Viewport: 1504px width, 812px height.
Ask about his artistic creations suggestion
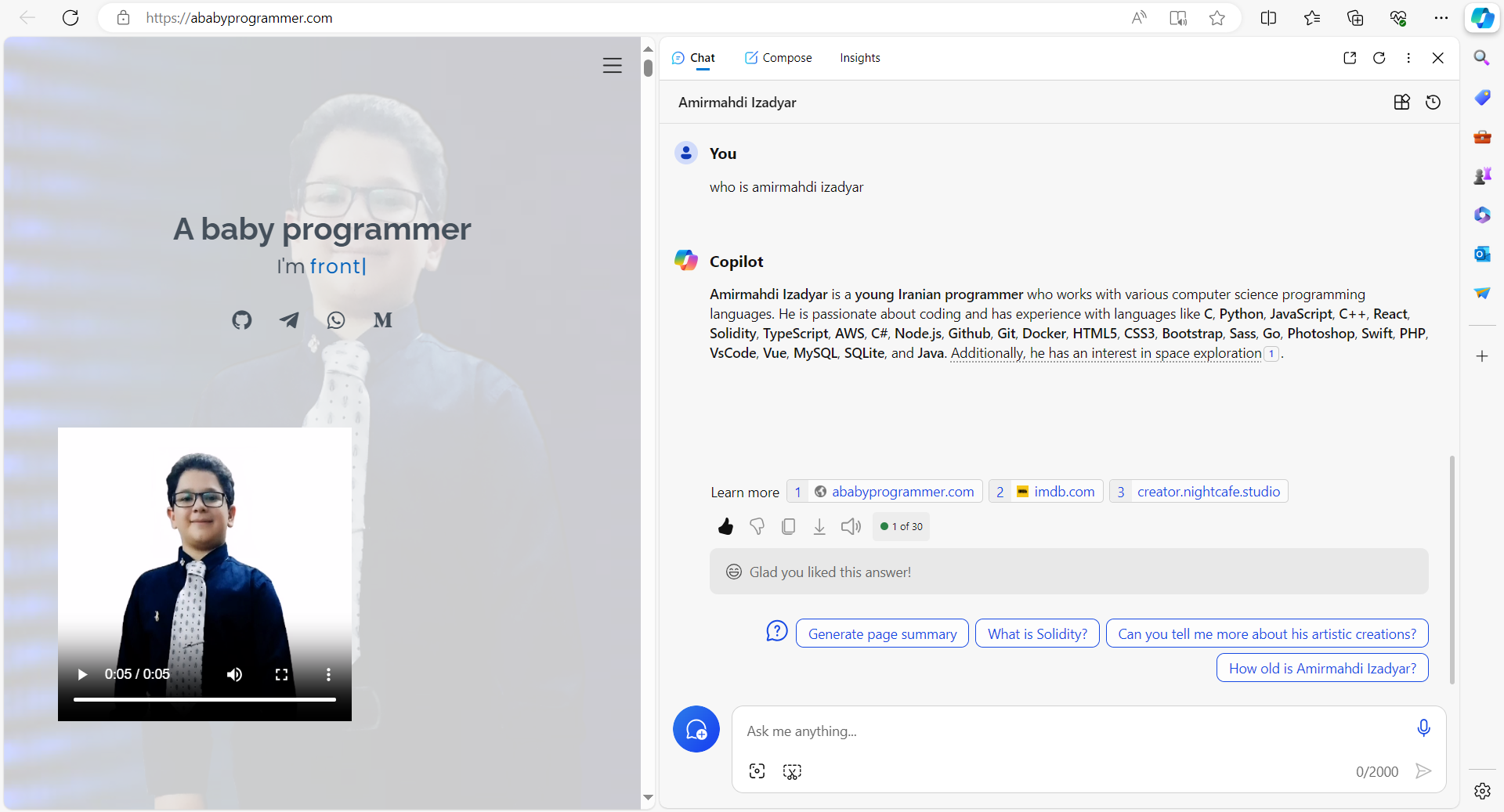(1267, 633)
